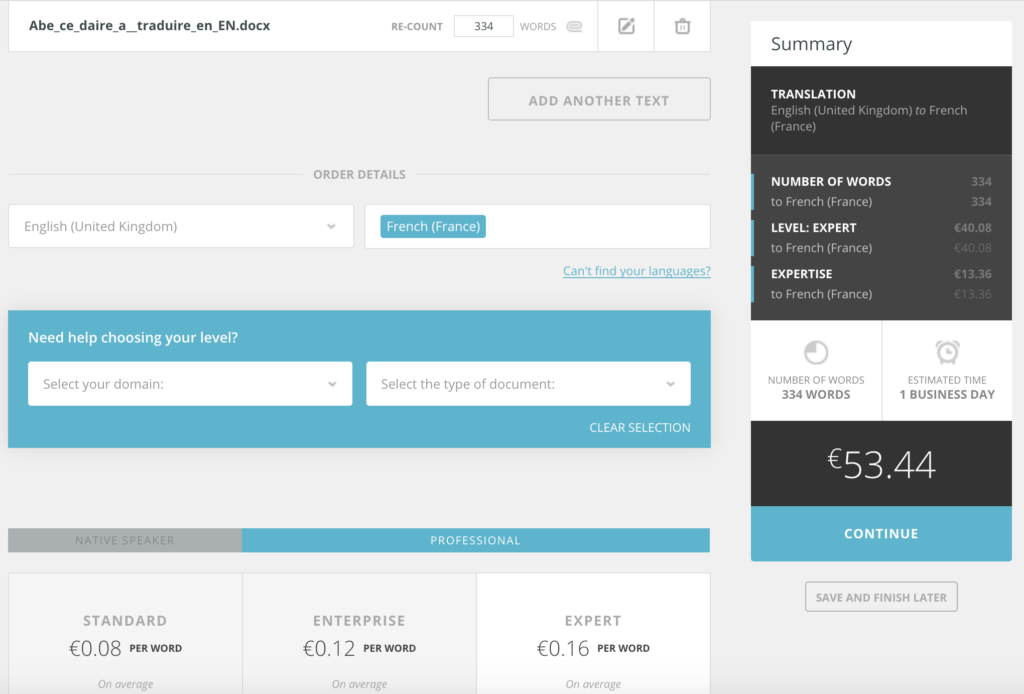Delete the uploaded document with the trash icon
The height and width of the screenshot is (694, 1024).
click(682, 26)
